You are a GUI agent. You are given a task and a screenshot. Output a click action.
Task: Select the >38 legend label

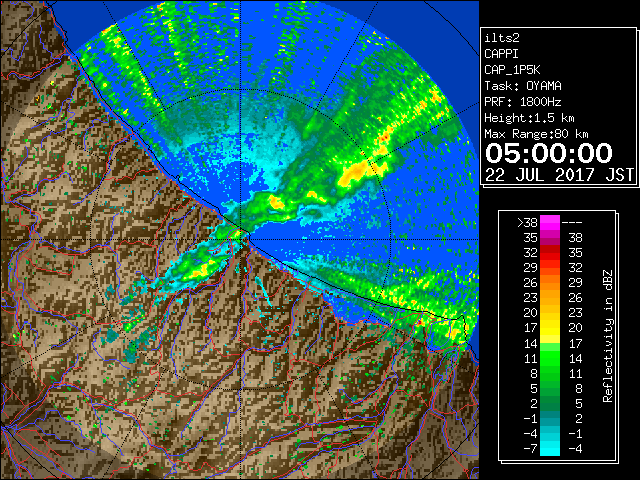pyautogui.click(x=527, y=222)
